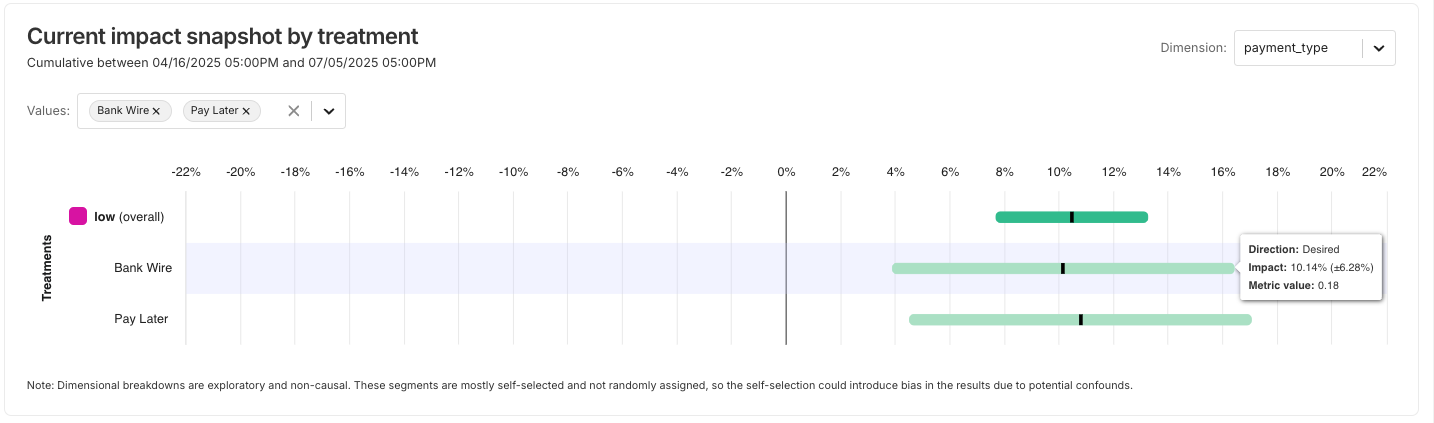The height and width of the screenshot is (423, 1434).
Task: Click the magenta low treatment color swatch
Action: coord(77,216)
